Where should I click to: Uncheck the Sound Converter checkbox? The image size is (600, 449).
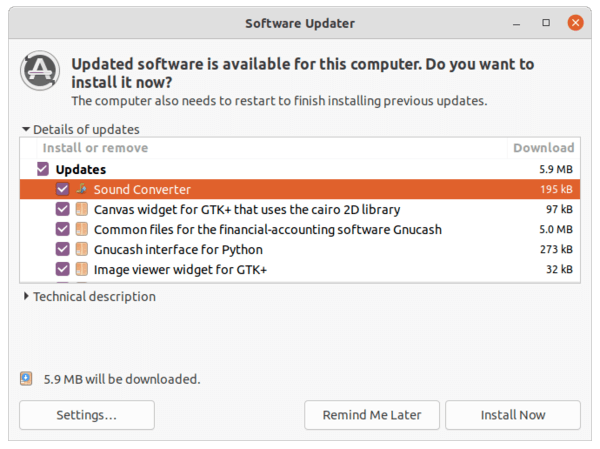pos(62,189)
